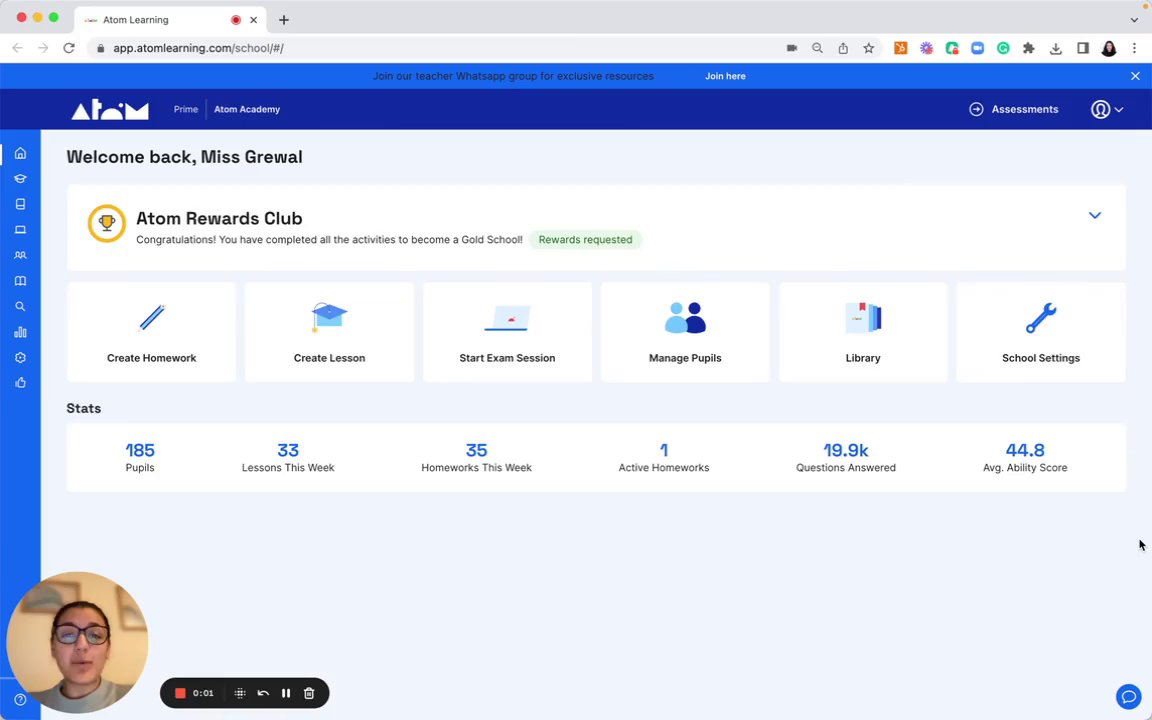The image size is (1152, 720).
Task: Open the bar chart analytics icon in sidebar
Action: tap(21, 332)
